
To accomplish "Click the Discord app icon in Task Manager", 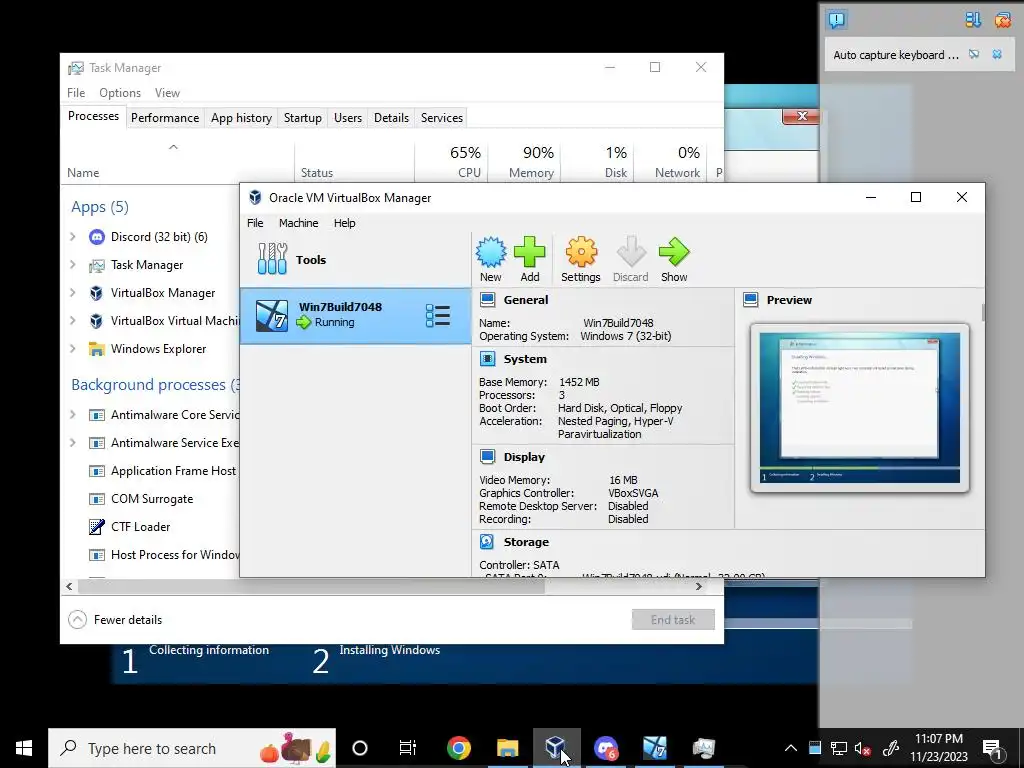I will point(97,236).
